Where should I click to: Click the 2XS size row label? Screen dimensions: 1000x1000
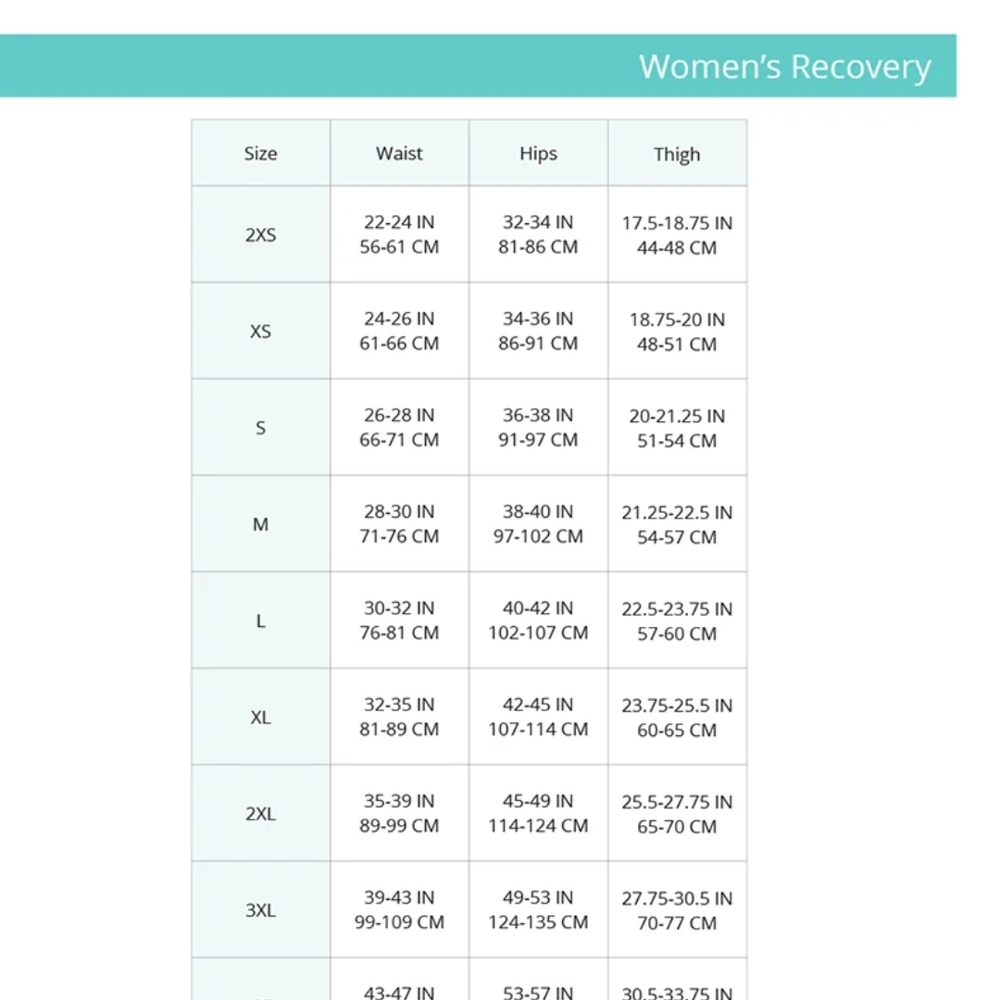[261, 235]
